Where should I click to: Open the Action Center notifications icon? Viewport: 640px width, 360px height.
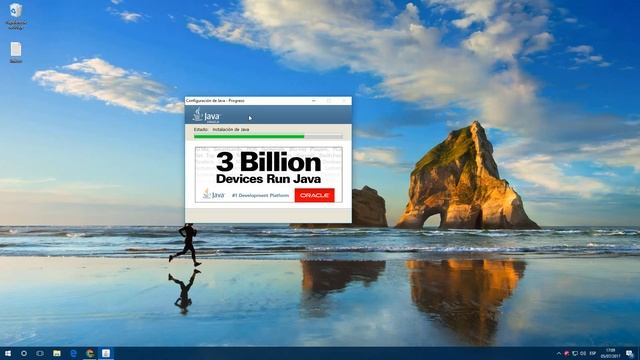tap(630, 353)
